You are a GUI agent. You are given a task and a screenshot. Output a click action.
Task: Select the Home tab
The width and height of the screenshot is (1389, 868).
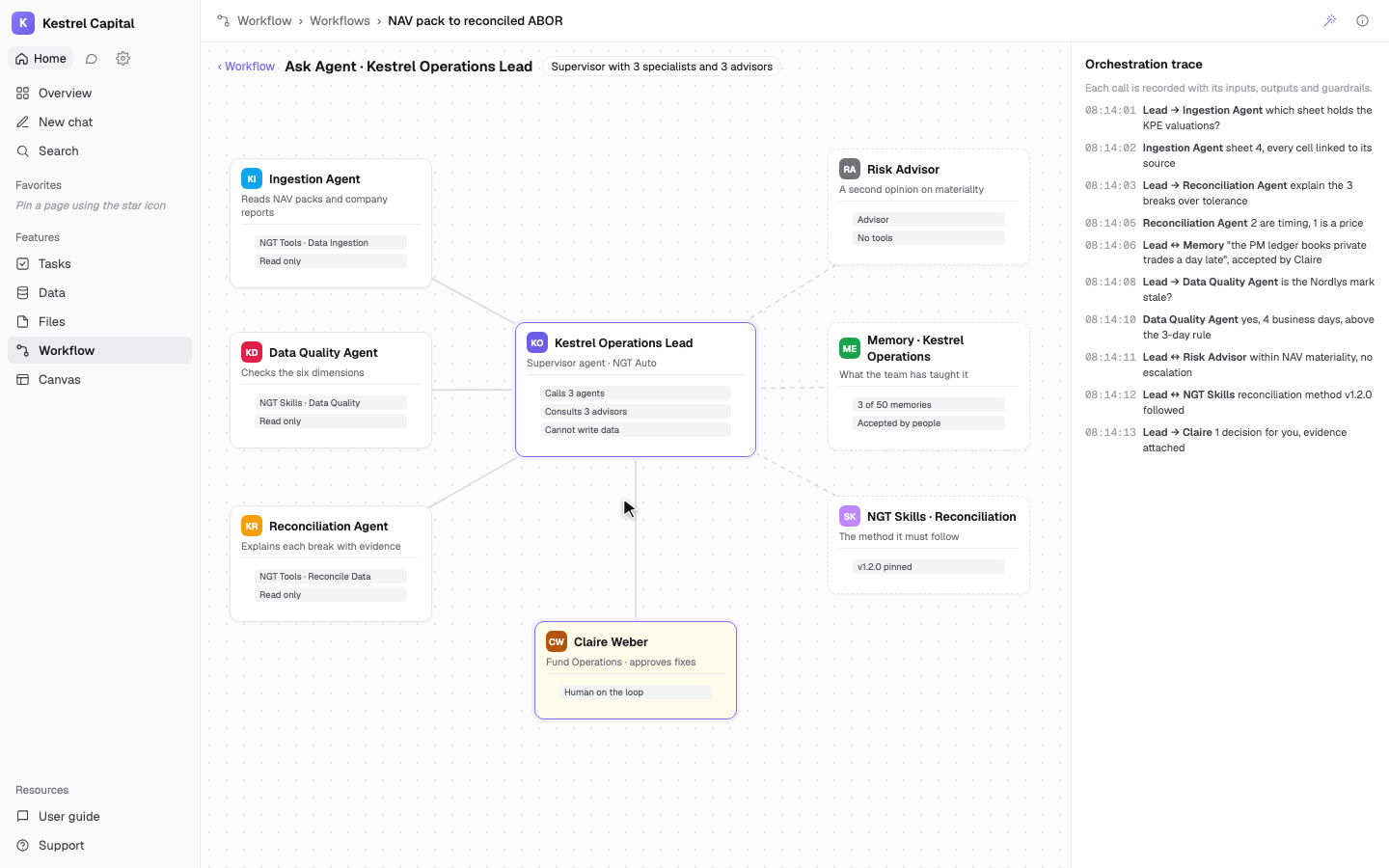tap(41, 59)
